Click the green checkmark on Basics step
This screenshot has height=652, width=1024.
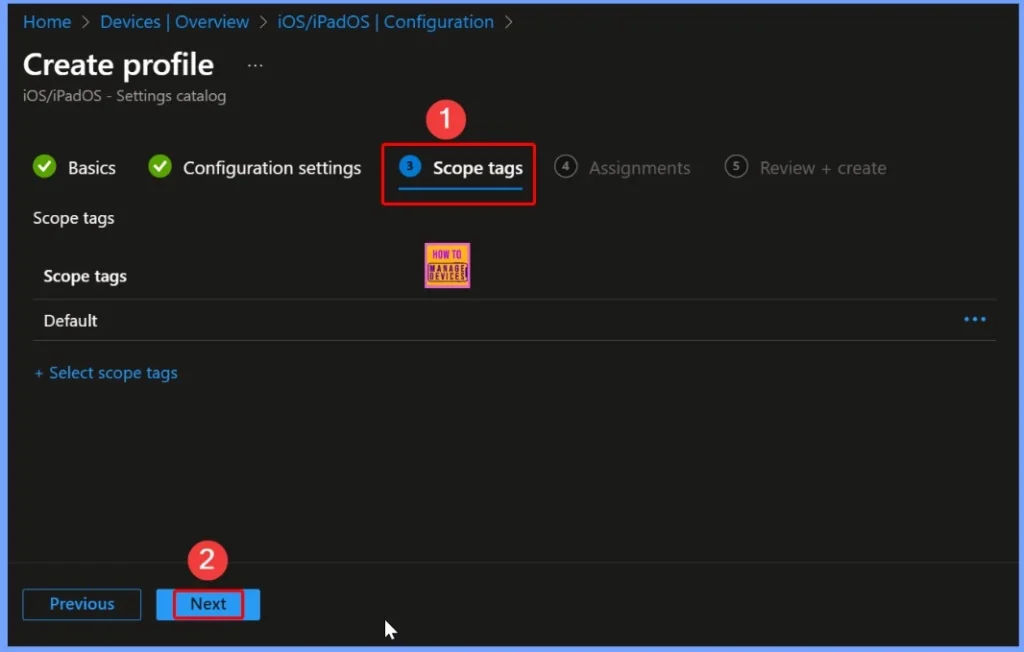point(44,167)
